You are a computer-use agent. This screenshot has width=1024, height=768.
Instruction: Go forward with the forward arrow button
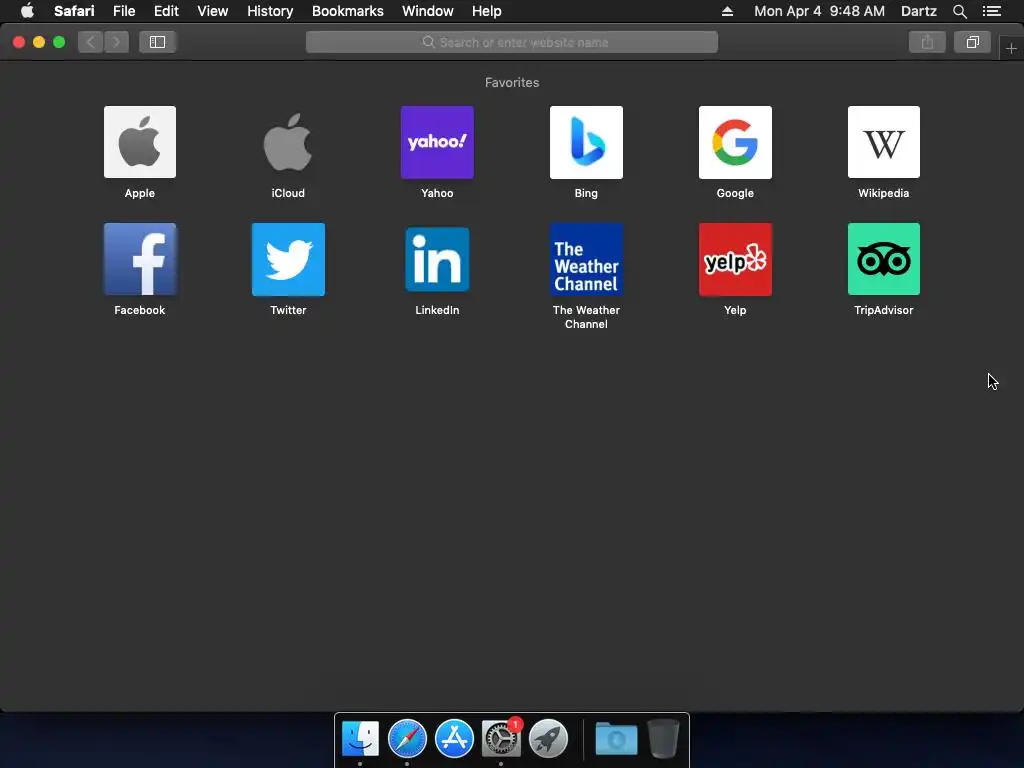(116, 42)
